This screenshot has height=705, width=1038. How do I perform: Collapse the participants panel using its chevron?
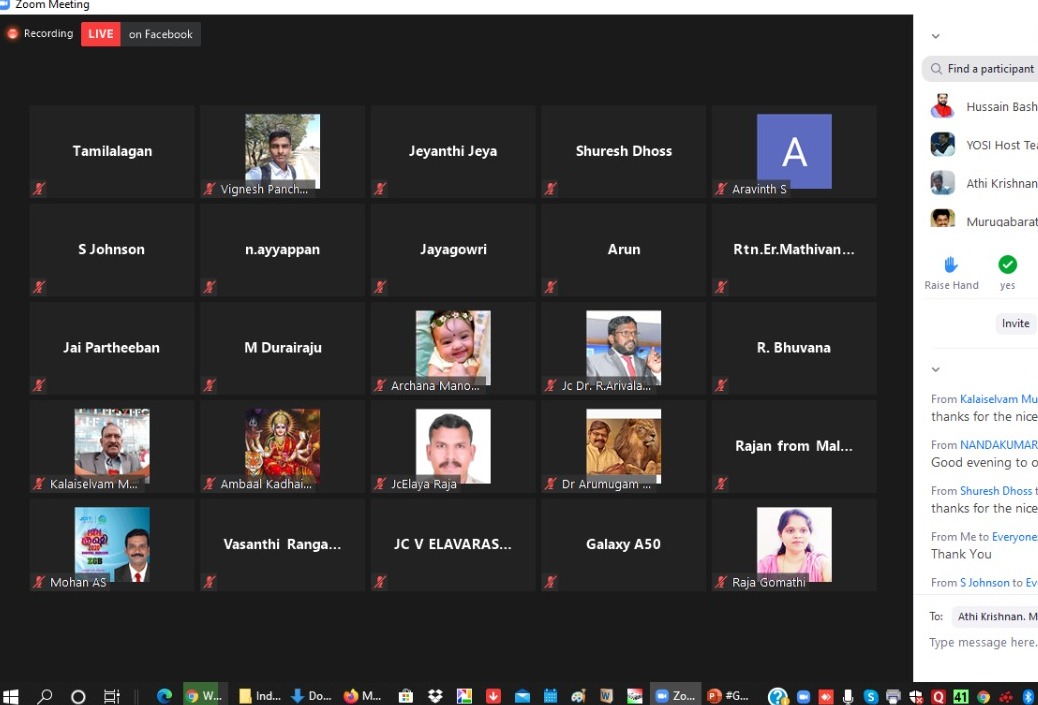935,36
